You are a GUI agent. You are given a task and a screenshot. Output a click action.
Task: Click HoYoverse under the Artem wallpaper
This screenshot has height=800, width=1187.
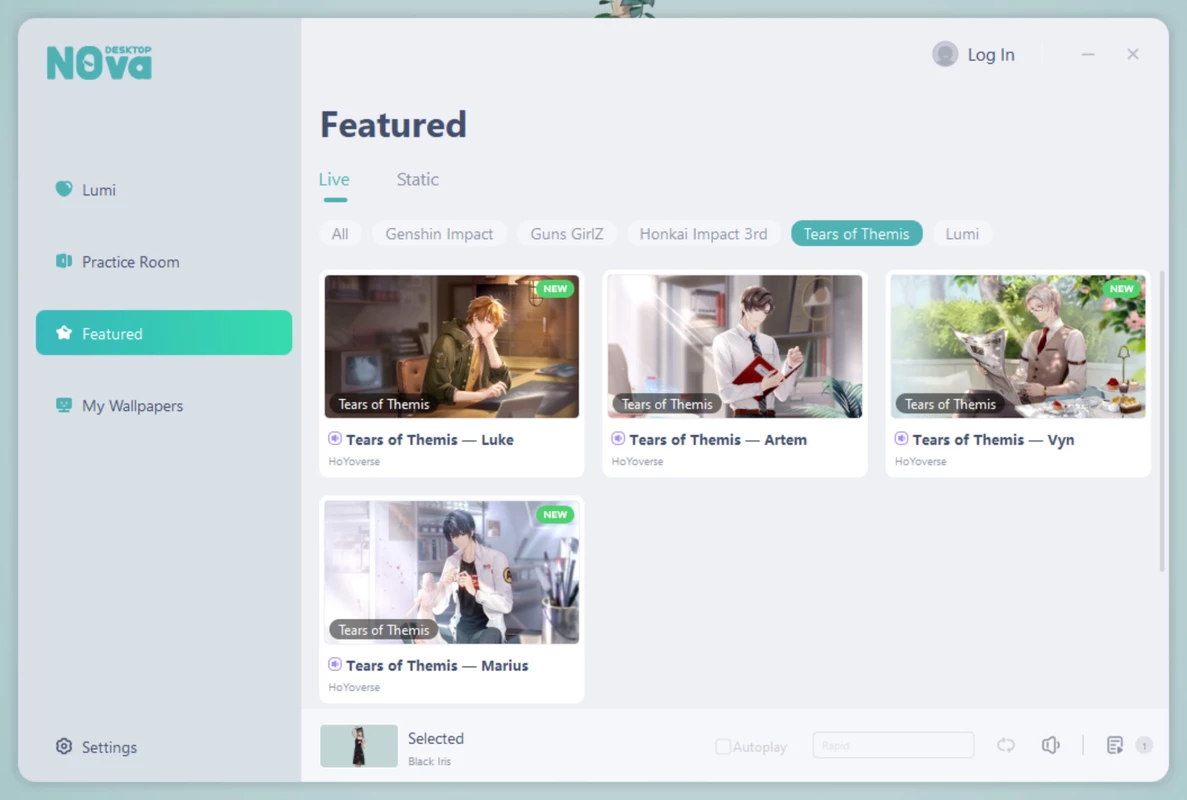(637, 461)
